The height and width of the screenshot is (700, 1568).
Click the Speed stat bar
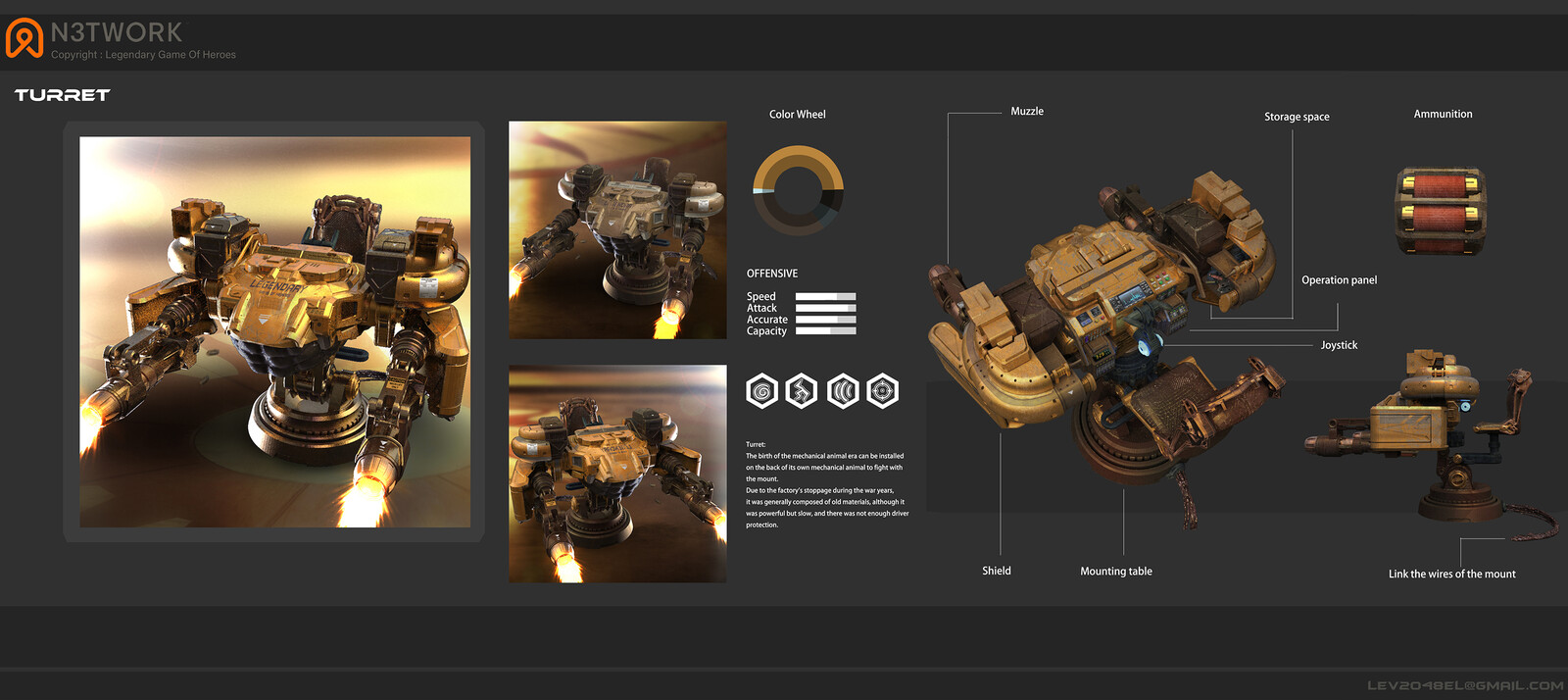click(825, 296)
